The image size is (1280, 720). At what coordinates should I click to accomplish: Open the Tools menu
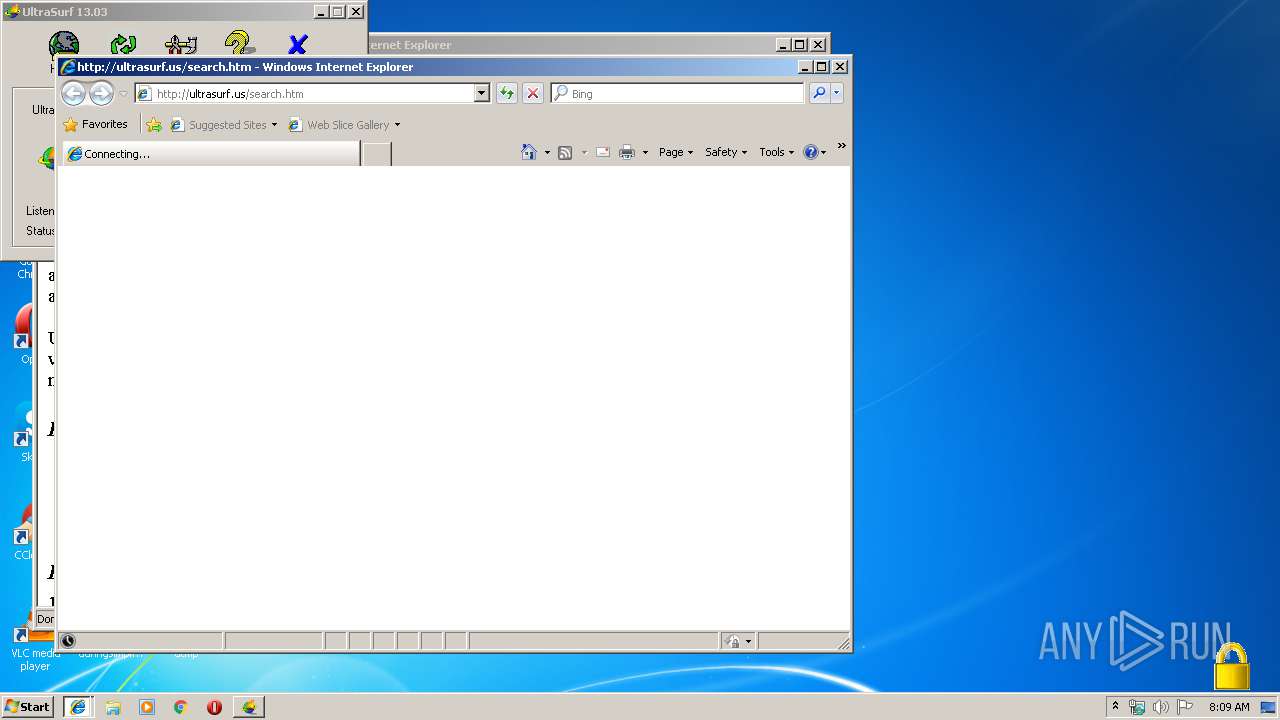pos(776,152)
